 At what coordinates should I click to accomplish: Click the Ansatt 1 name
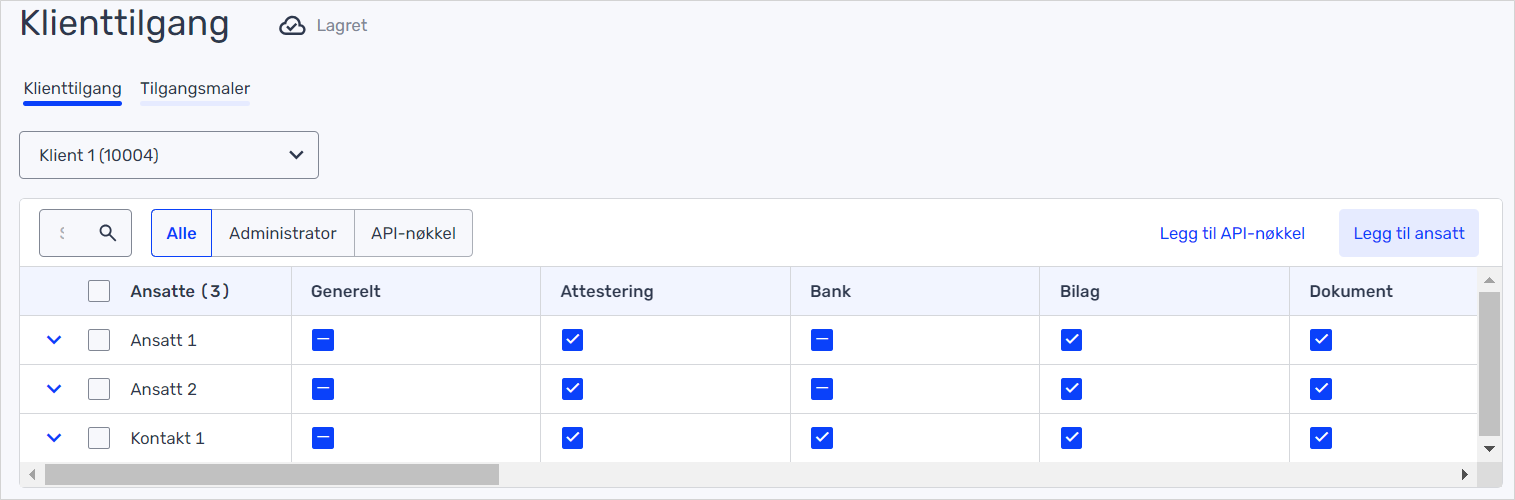[x=164, y=340]
